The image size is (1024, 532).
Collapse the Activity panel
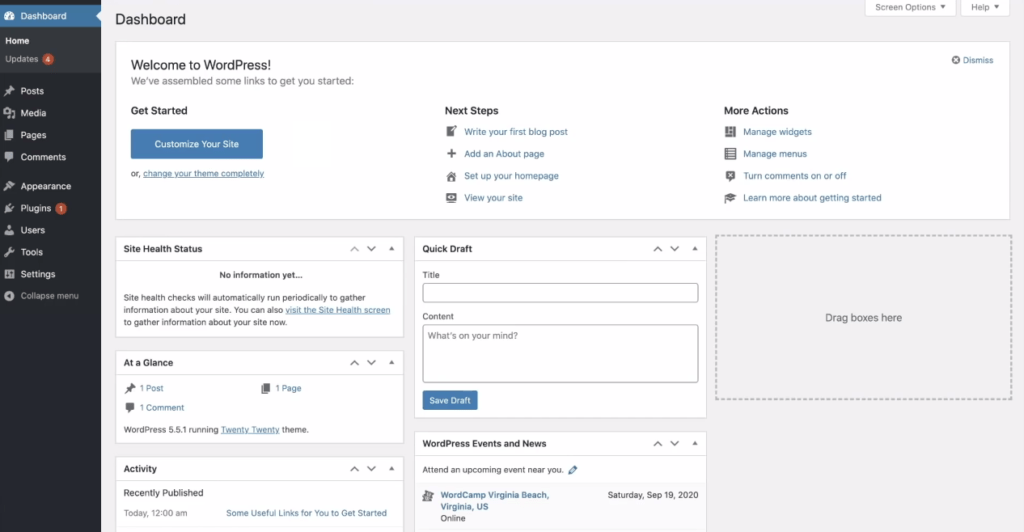[x=392, y=469]
